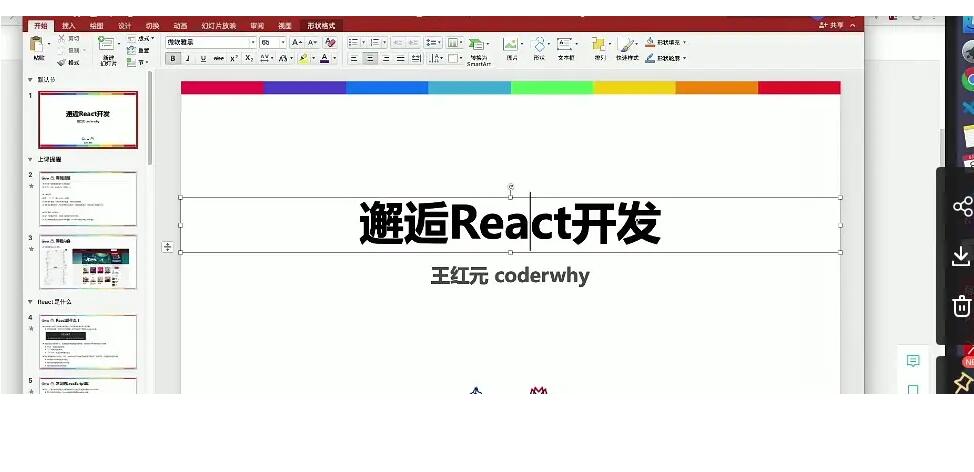Click the trash can icon in right panel
The image size is (974, 472).
961,306
